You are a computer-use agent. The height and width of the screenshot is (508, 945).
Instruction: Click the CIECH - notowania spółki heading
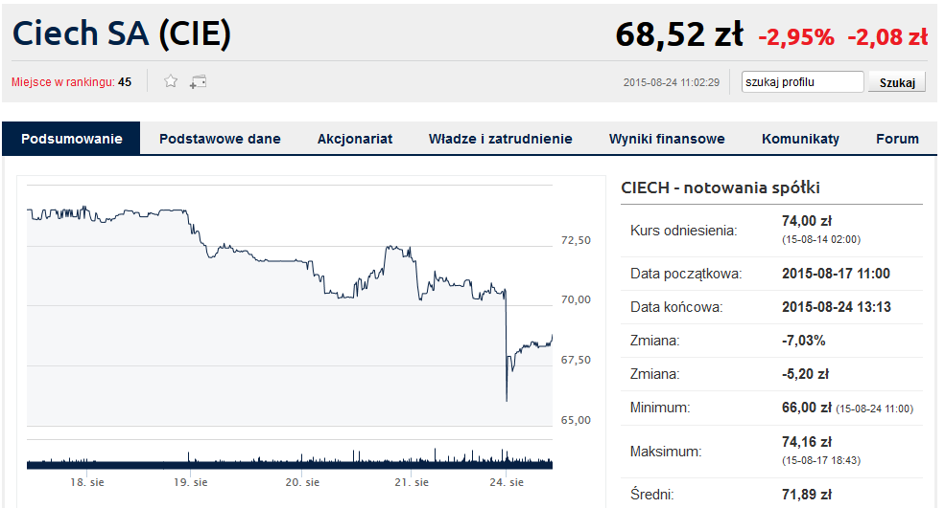pos(720,187)
